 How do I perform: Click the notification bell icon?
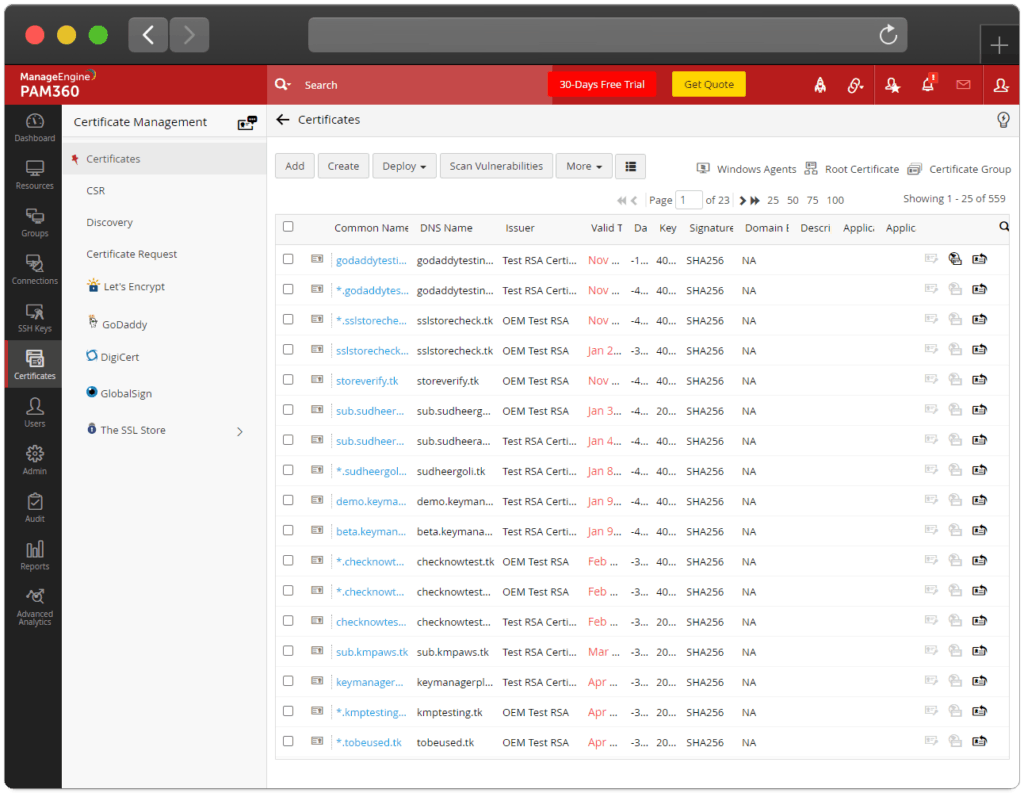[928, 84]
